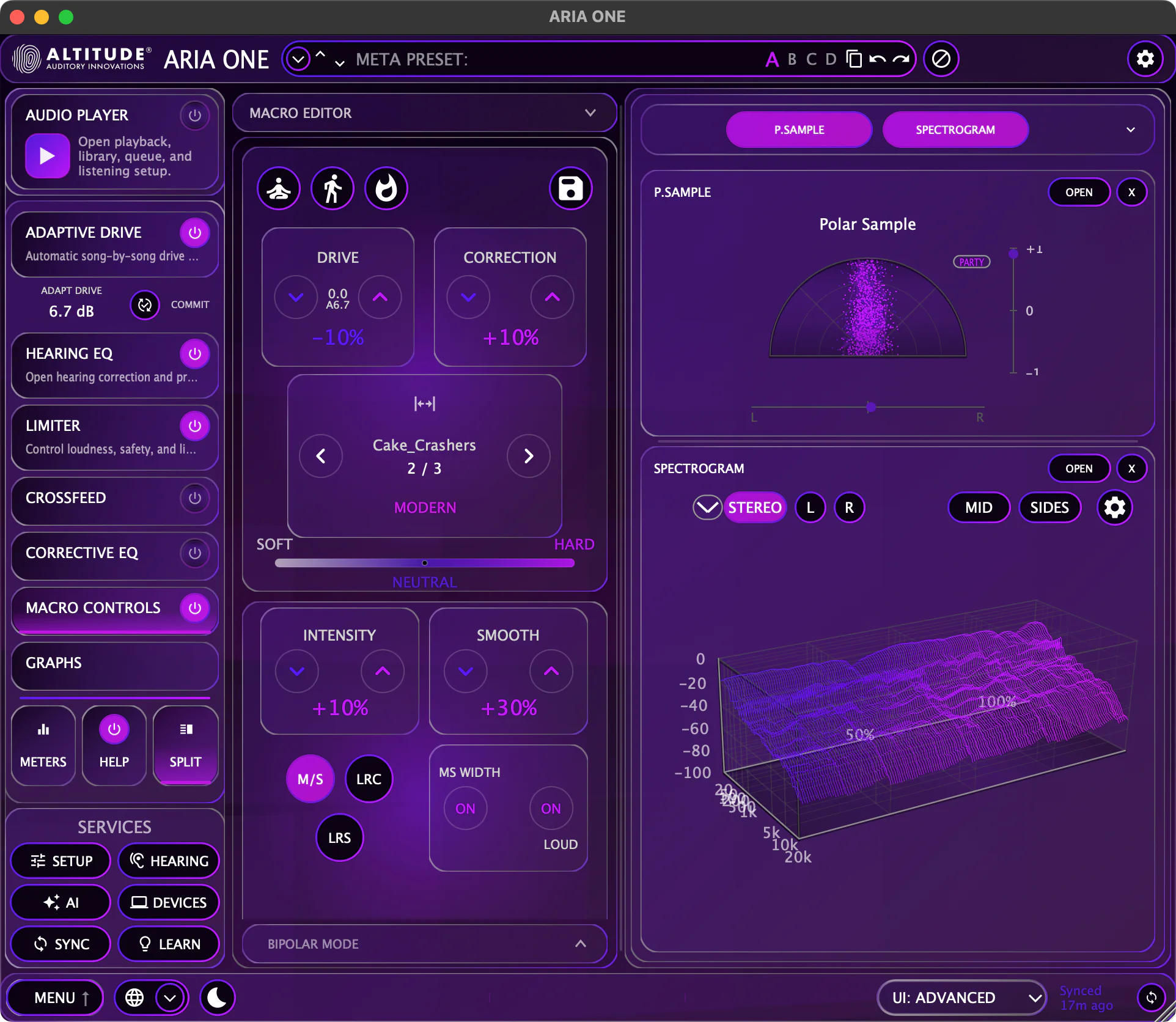Viewport: 1176px width, 1022px height.
Task: Toggle Hearing EQ power
Action: coord(195,353)
